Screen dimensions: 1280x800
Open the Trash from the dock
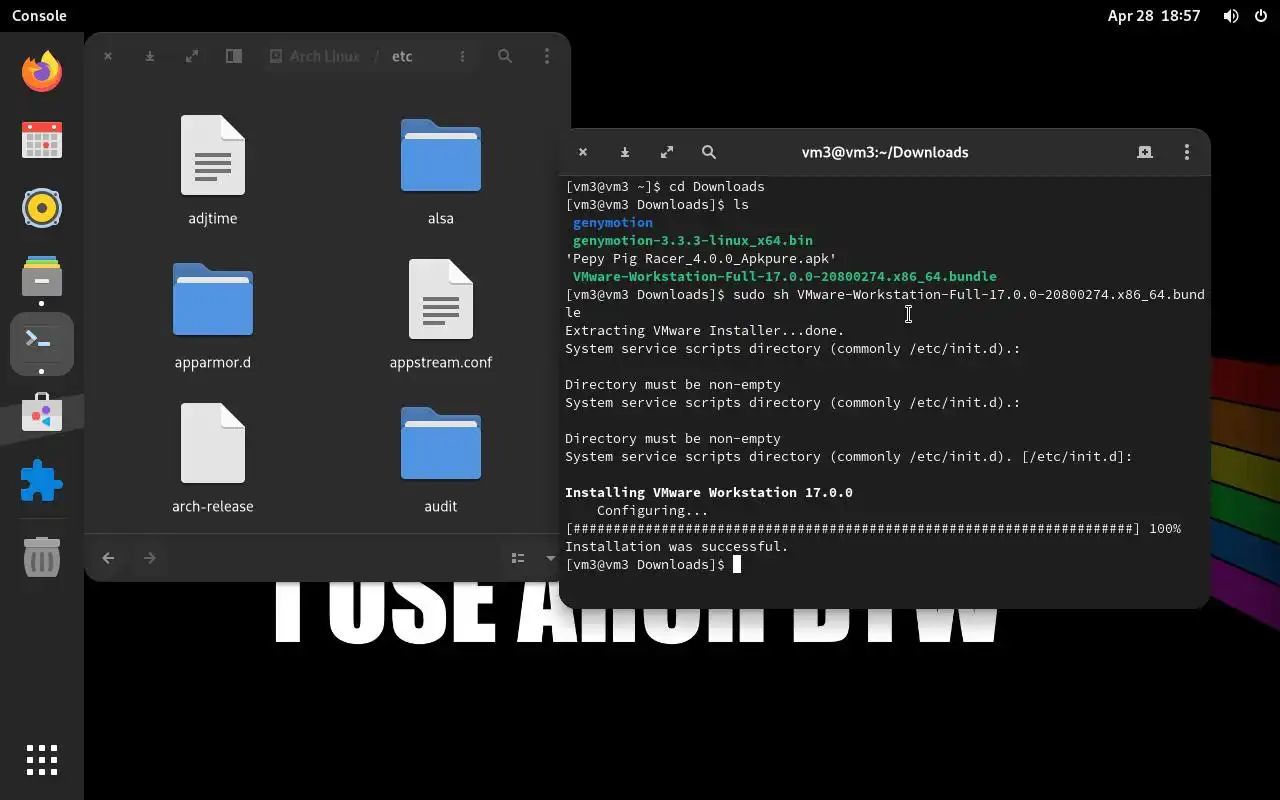[42, 556]
